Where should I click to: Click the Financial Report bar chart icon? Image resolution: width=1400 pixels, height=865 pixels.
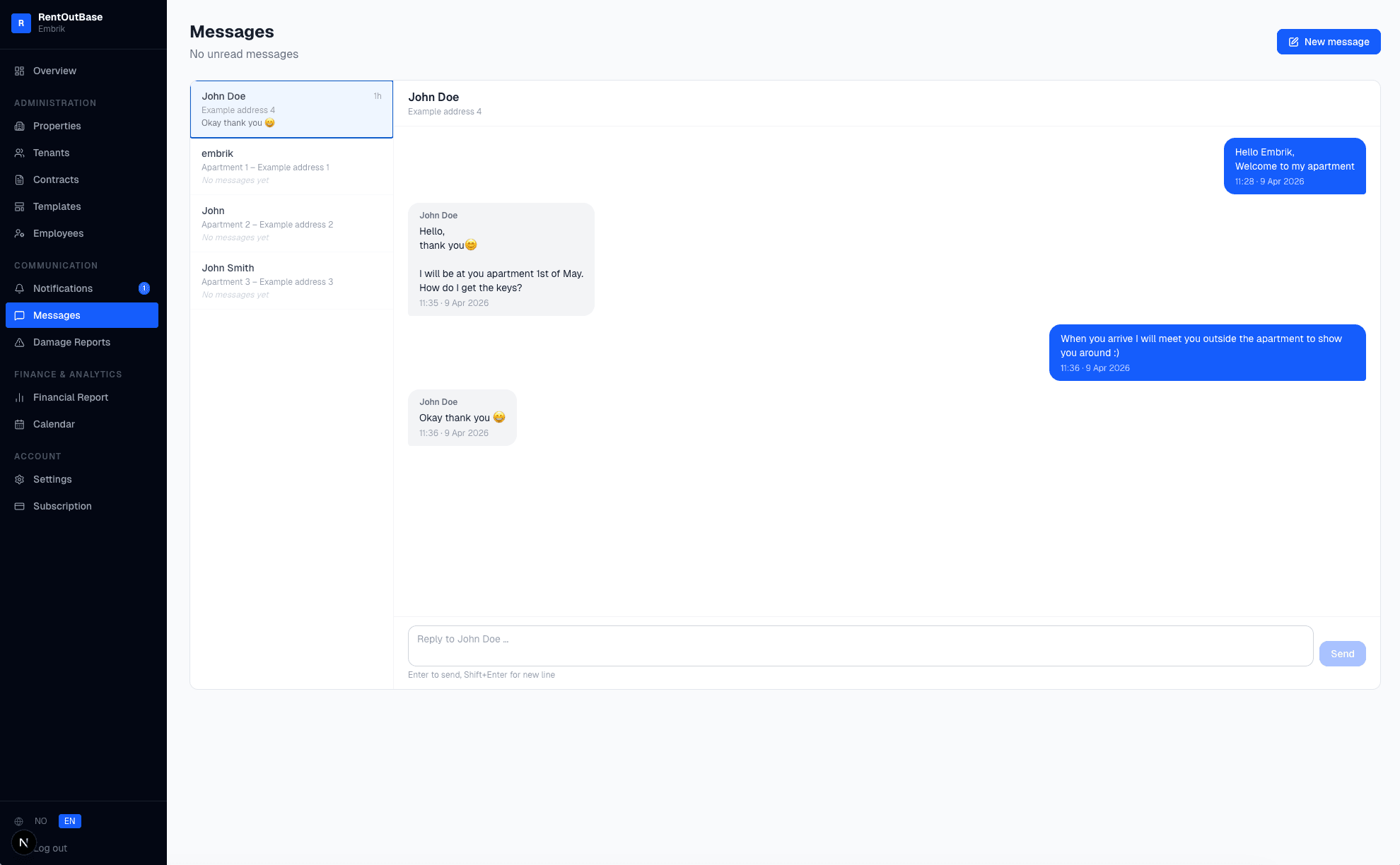20,397
